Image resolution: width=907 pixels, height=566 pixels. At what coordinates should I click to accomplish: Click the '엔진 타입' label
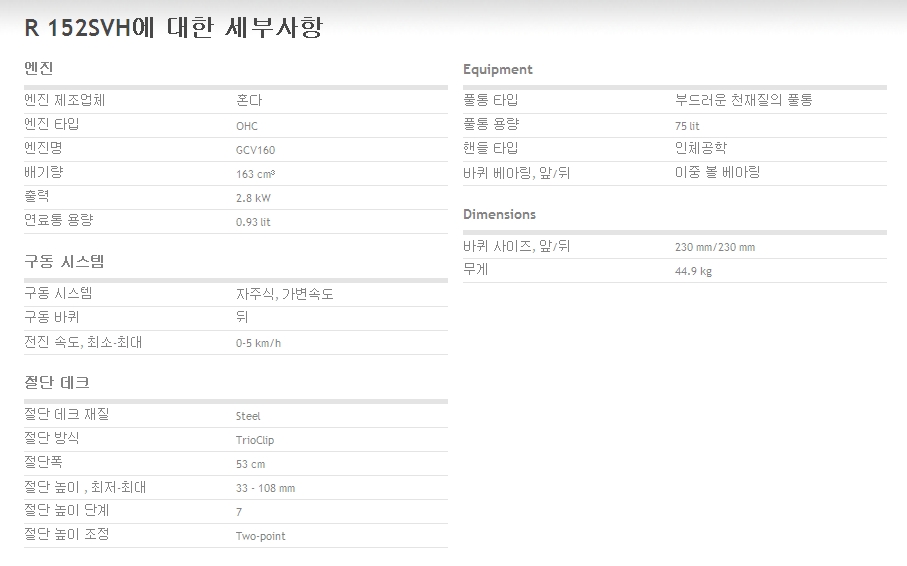51,124
